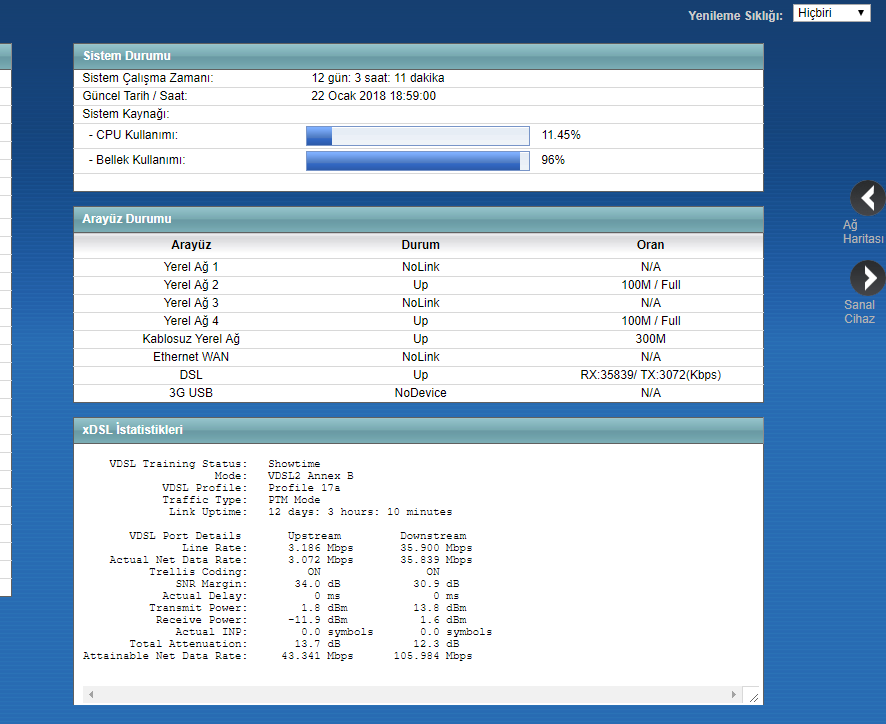Click the Ethernet WAN row name

(x=191, y=357)
